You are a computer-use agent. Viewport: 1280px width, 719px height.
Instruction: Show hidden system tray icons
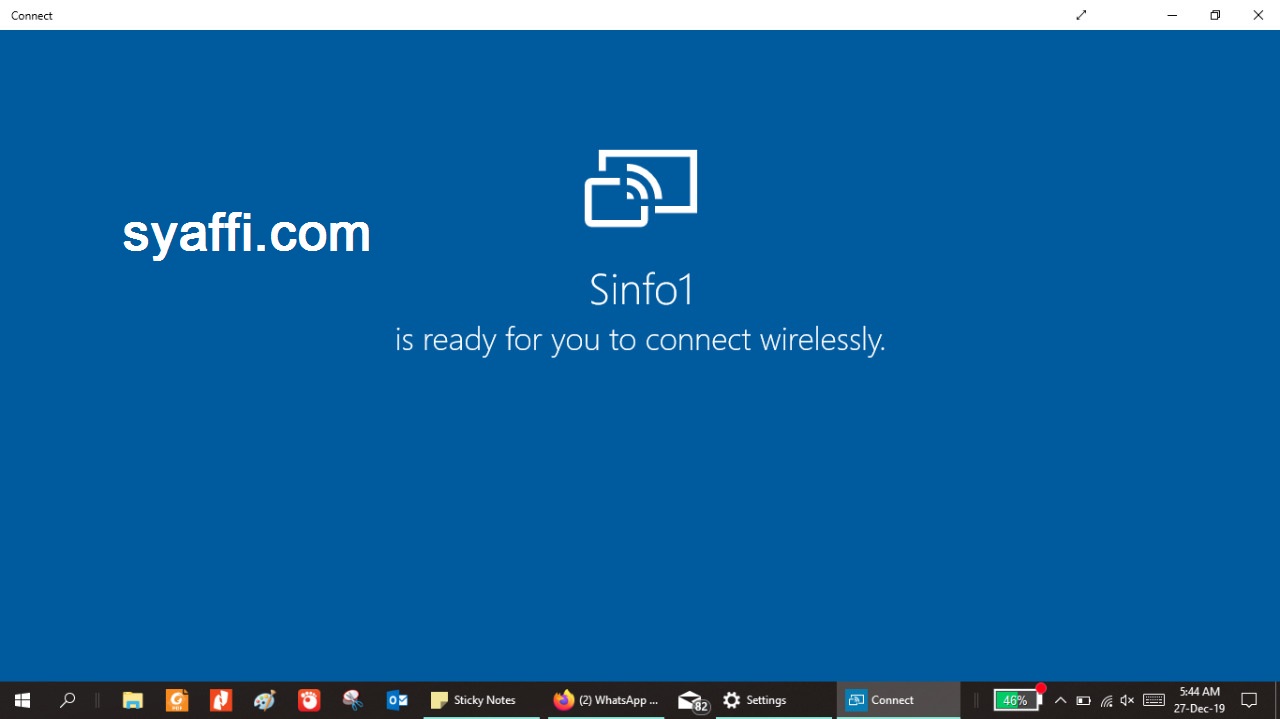pos(1060,700)
